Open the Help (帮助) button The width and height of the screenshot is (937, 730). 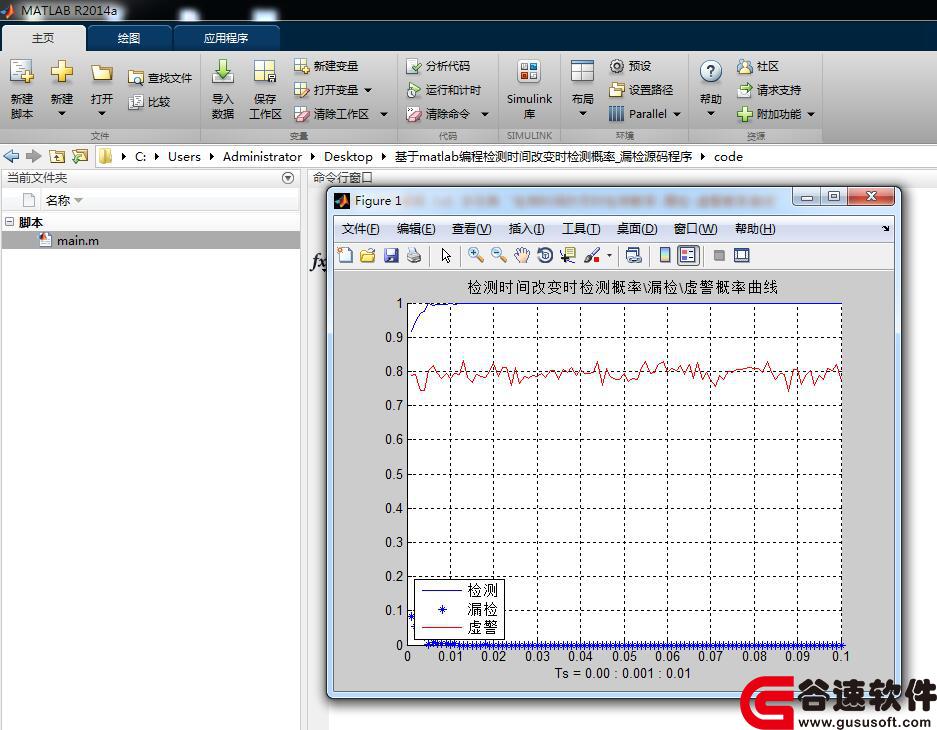pyautogui.click(x=711, y=88)
